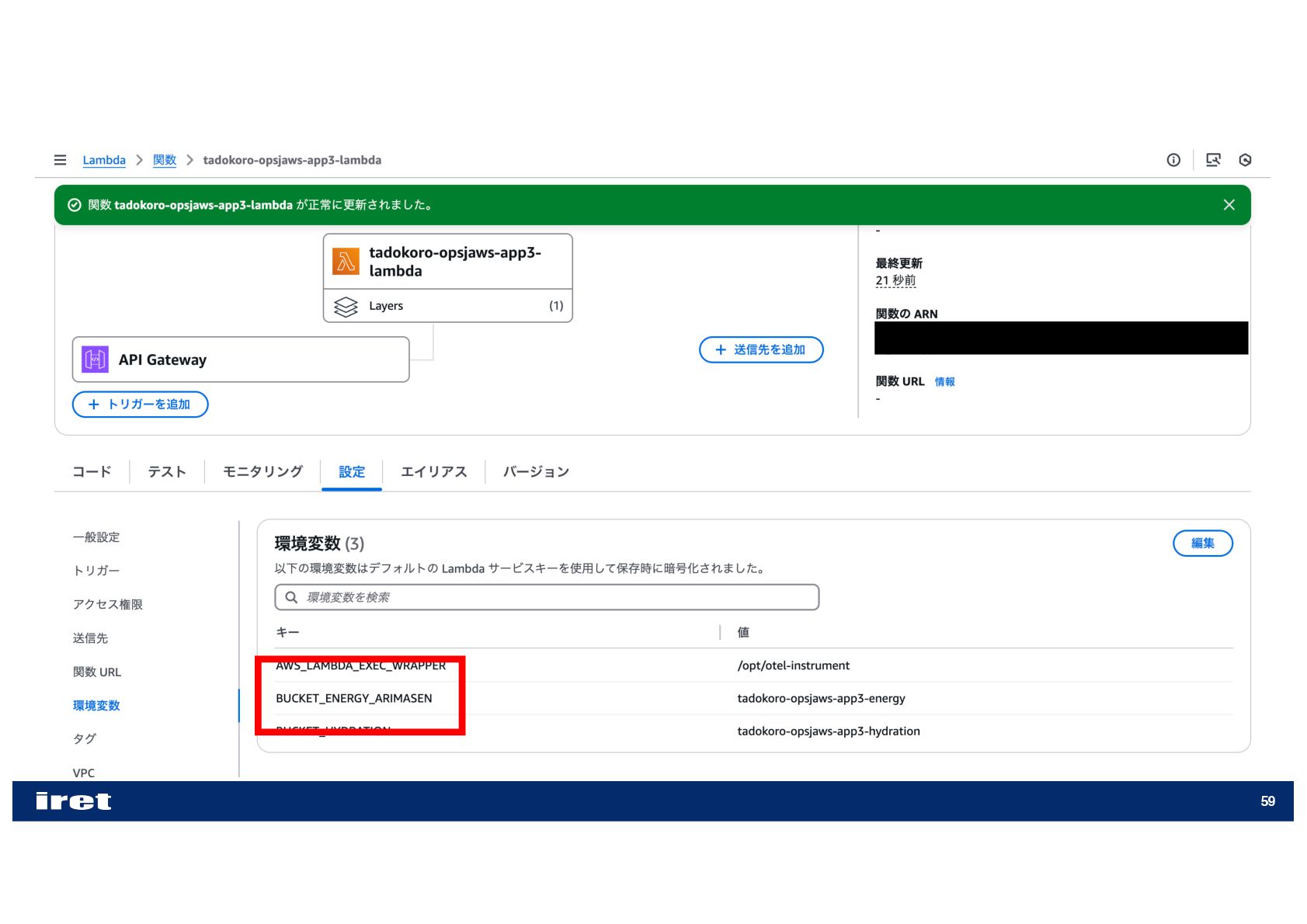Click the breadcrumb function name tadokoro-opsjaws-app3-lambda
The width and height of the screenshot is (1307, 924).
pos(292,160)
